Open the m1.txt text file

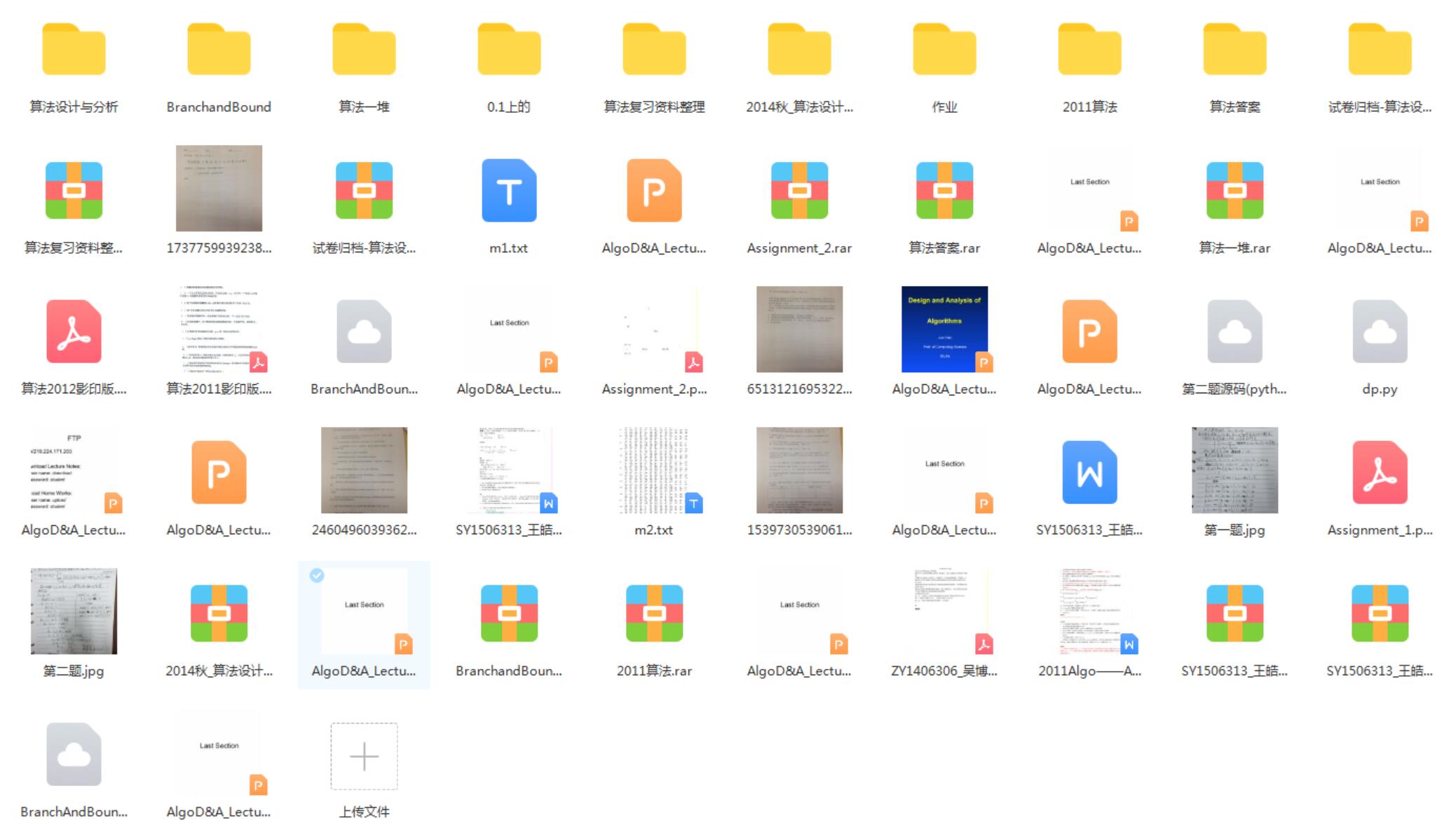509,191
